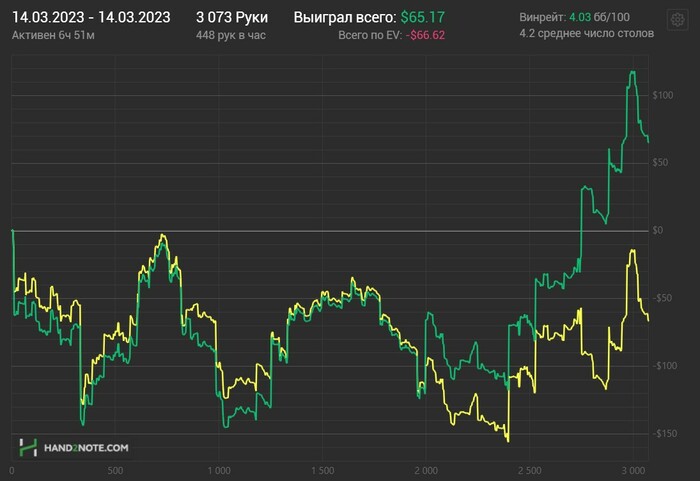700x481 pixels.
Task: Click the 1 500 x-axis label
Action: coord(322,471)
